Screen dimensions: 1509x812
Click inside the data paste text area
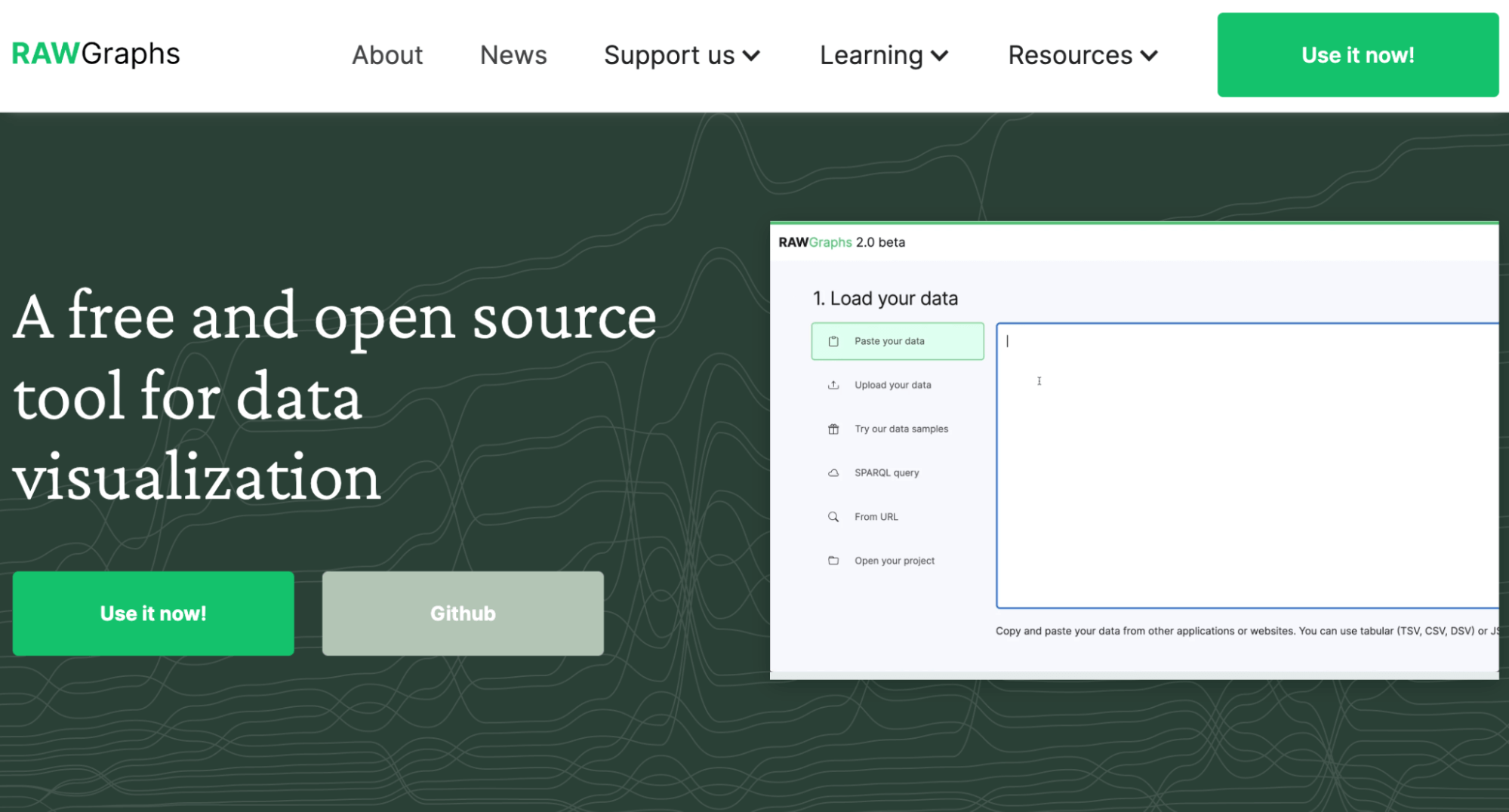click(1247, 466)
